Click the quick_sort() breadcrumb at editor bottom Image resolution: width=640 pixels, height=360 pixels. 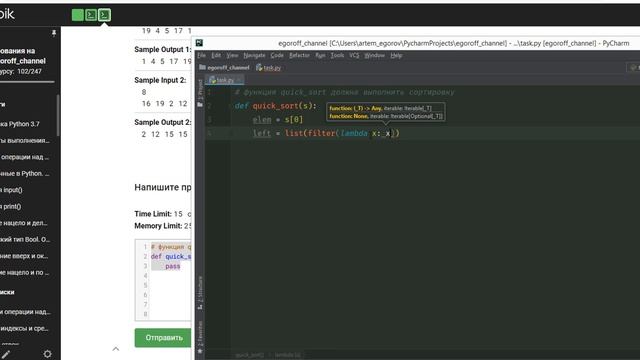[x=249, y=355]
